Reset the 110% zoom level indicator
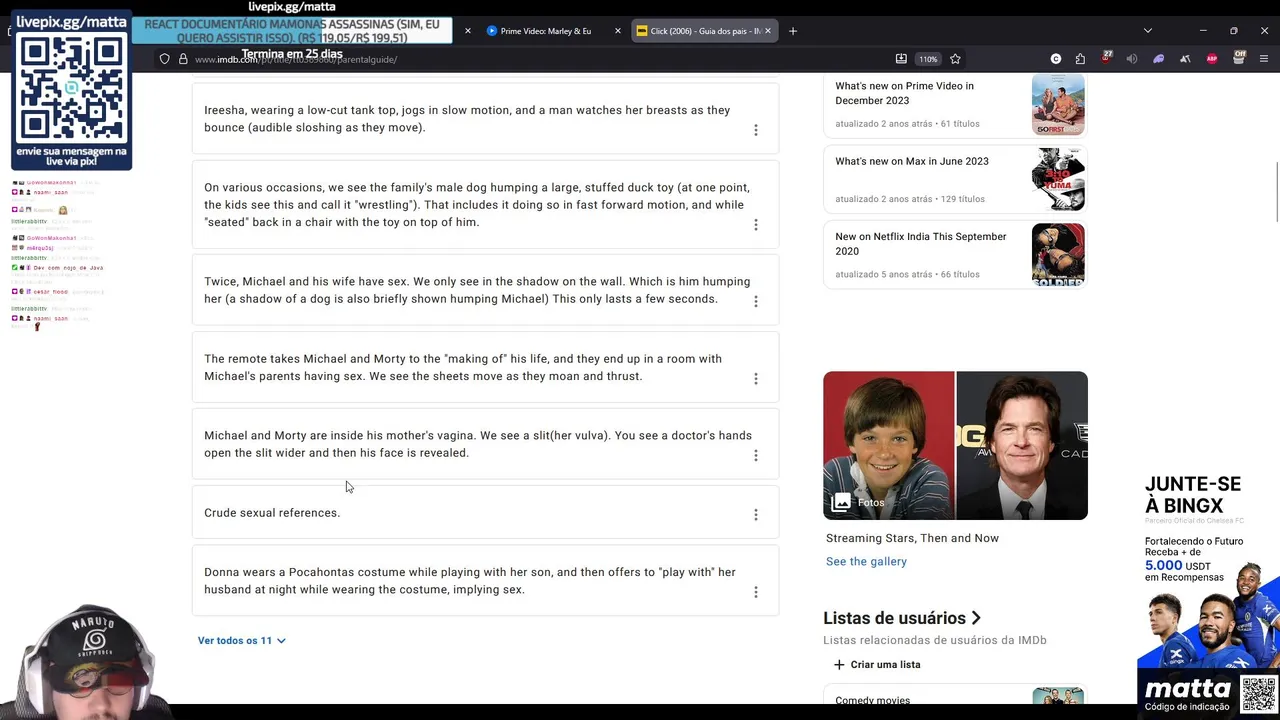 tap(929, 59)
